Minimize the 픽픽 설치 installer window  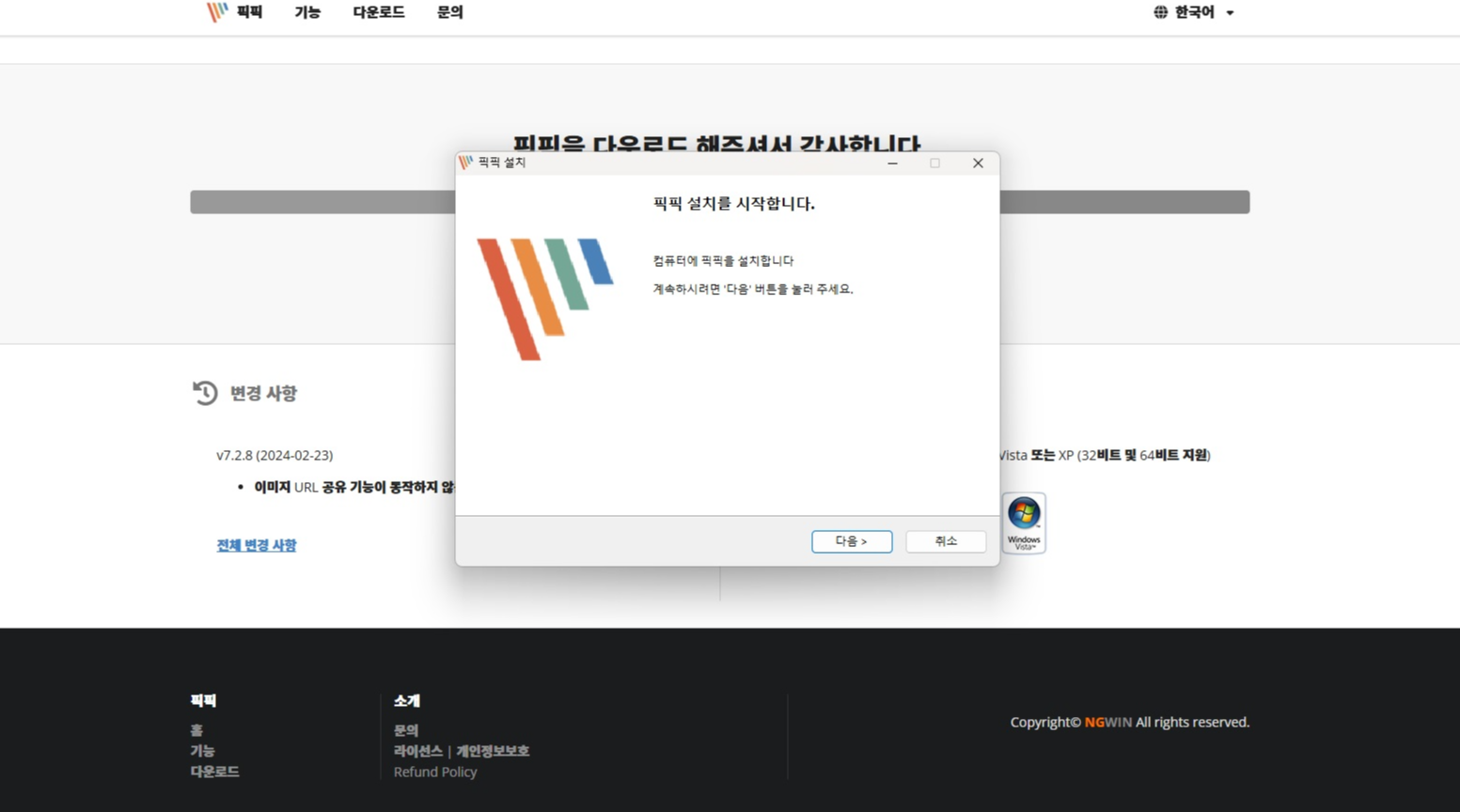(x=892, y=163)
